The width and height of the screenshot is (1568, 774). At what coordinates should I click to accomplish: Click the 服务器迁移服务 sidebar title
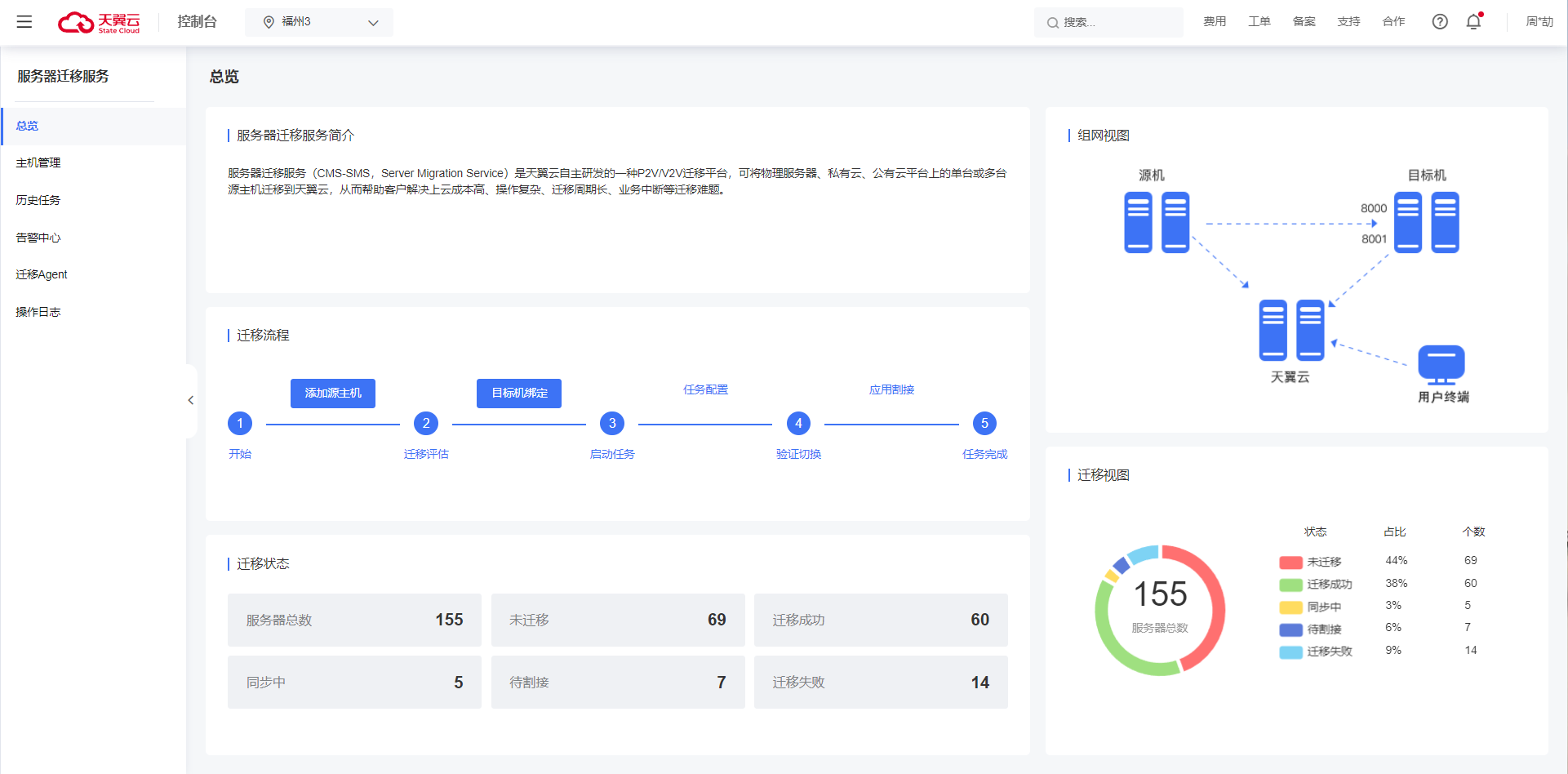coord(63,77)
